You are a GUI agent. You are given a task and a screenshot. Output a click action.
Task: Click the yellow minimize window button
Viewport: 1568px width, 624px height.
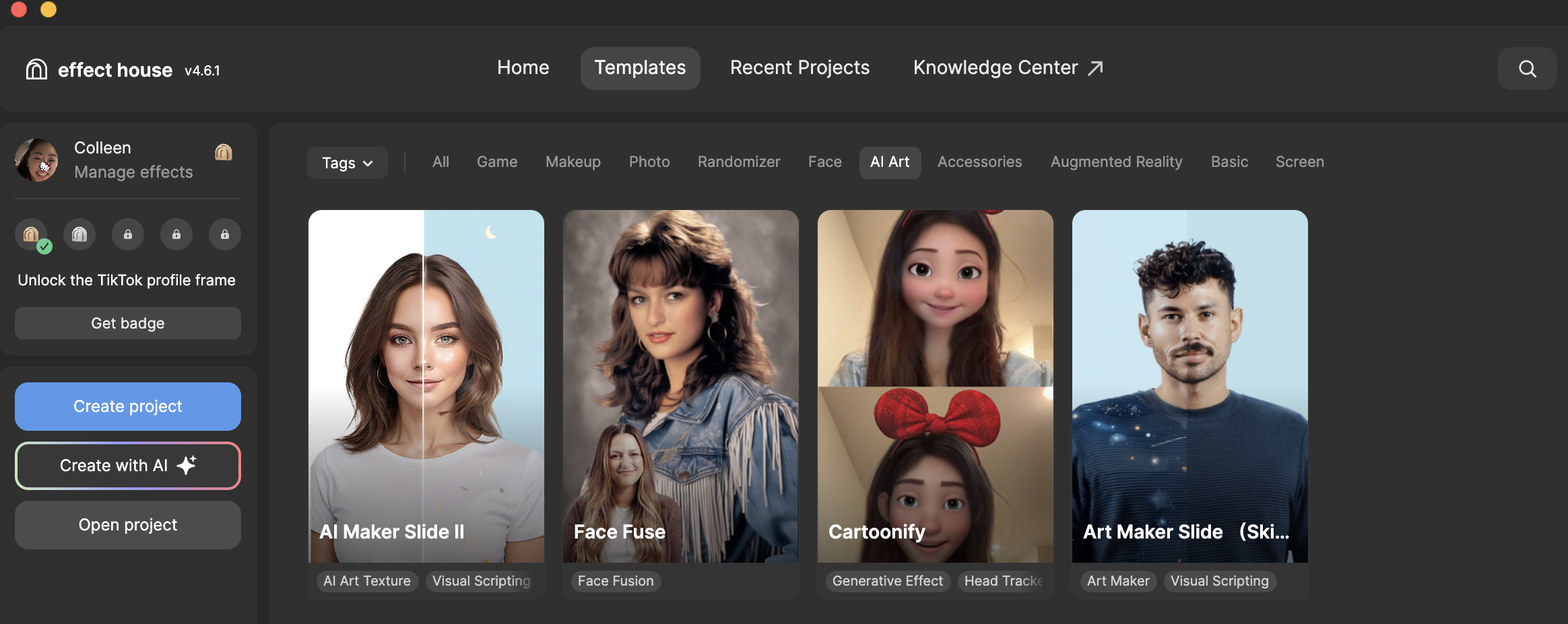[48, 9]
